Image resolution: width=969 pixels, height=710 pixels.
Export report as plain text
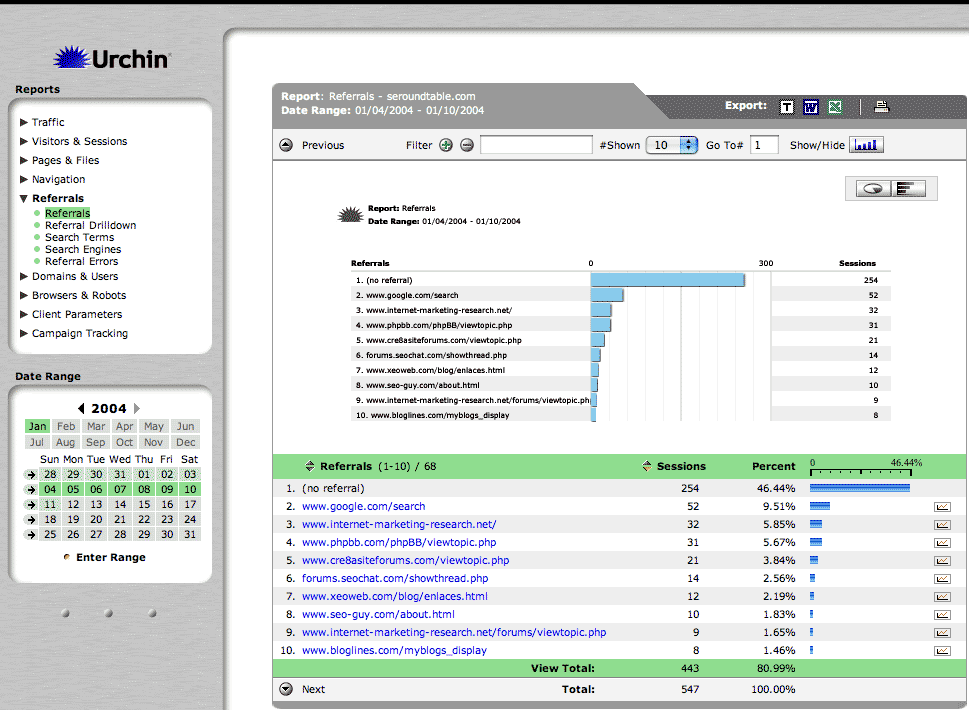coord(787,107)
